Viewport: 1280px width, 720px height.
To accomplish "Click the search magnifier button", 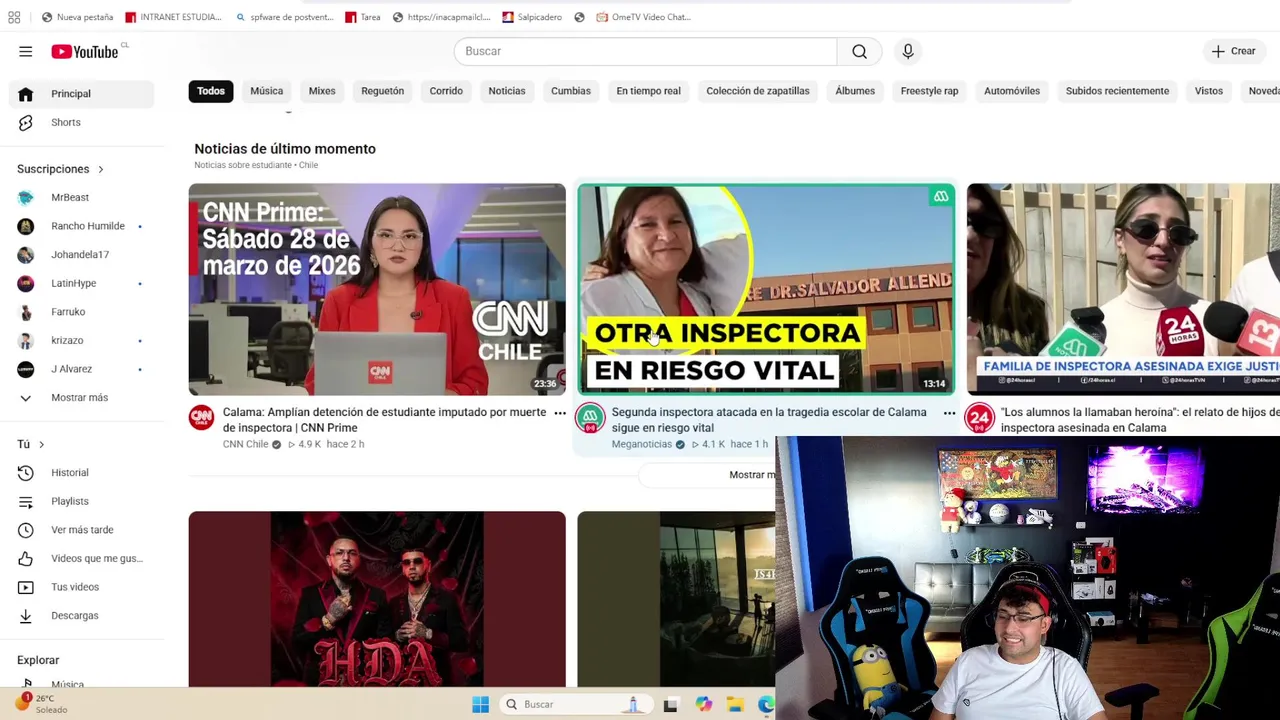I will (859, 51).
